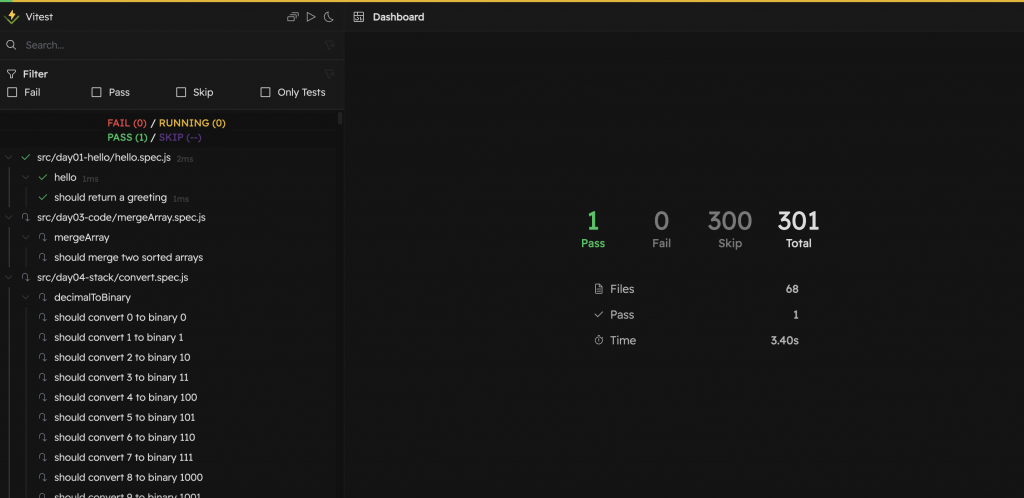Click the Dashboard icon in the header

click(x=359, y=17)
